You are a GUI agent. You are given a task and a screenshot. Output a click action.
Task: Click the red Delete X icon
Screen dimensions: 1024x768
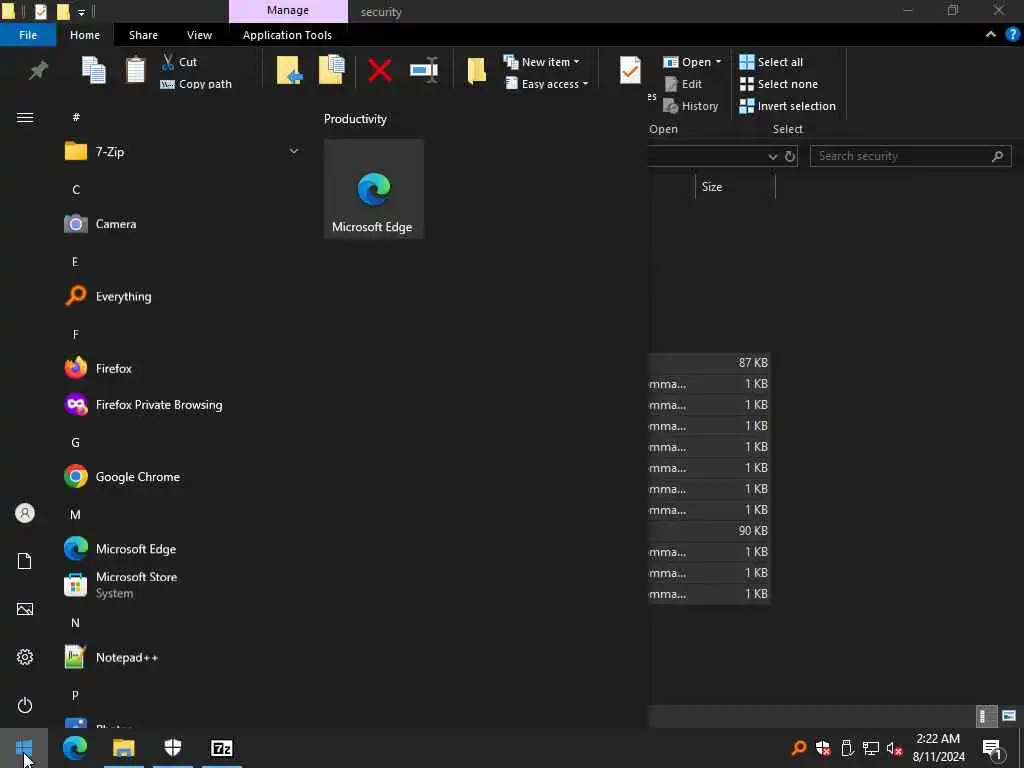point(379,71)
